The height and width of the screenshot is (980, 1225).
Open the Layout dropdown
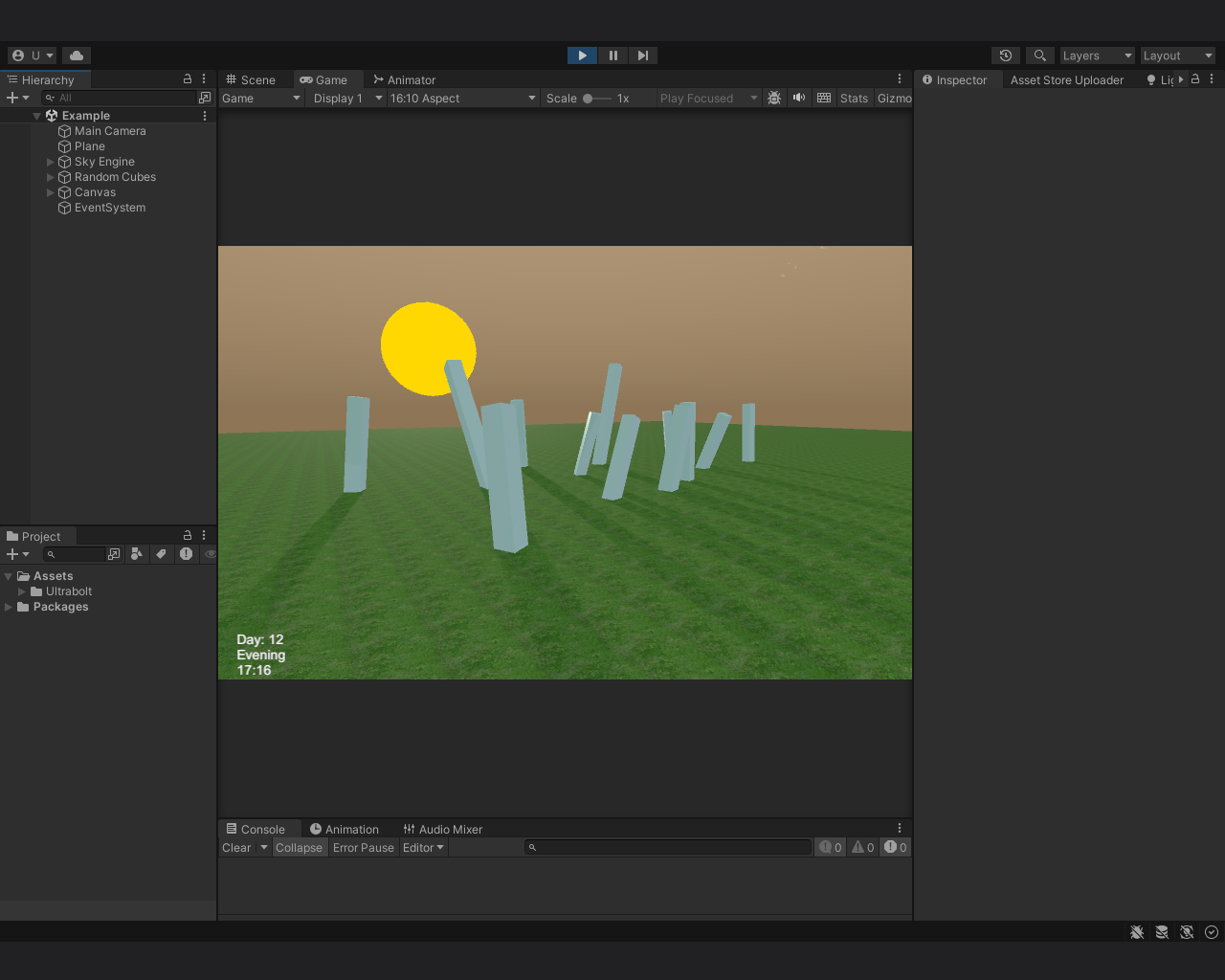click(1177, 56)
